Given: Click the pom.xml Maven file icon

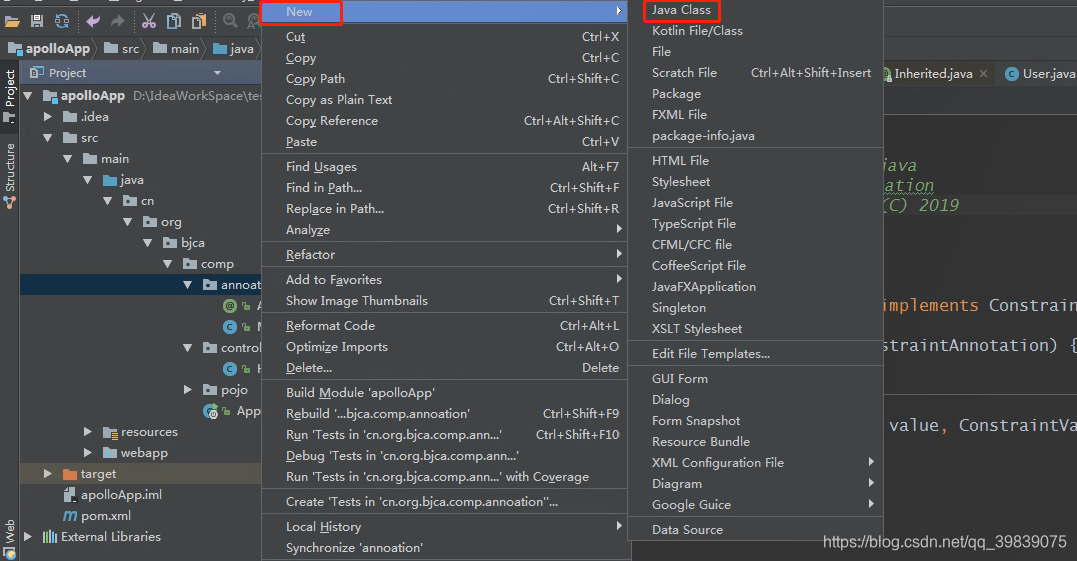Looking at the screenshot, I should tap(70, 516).
